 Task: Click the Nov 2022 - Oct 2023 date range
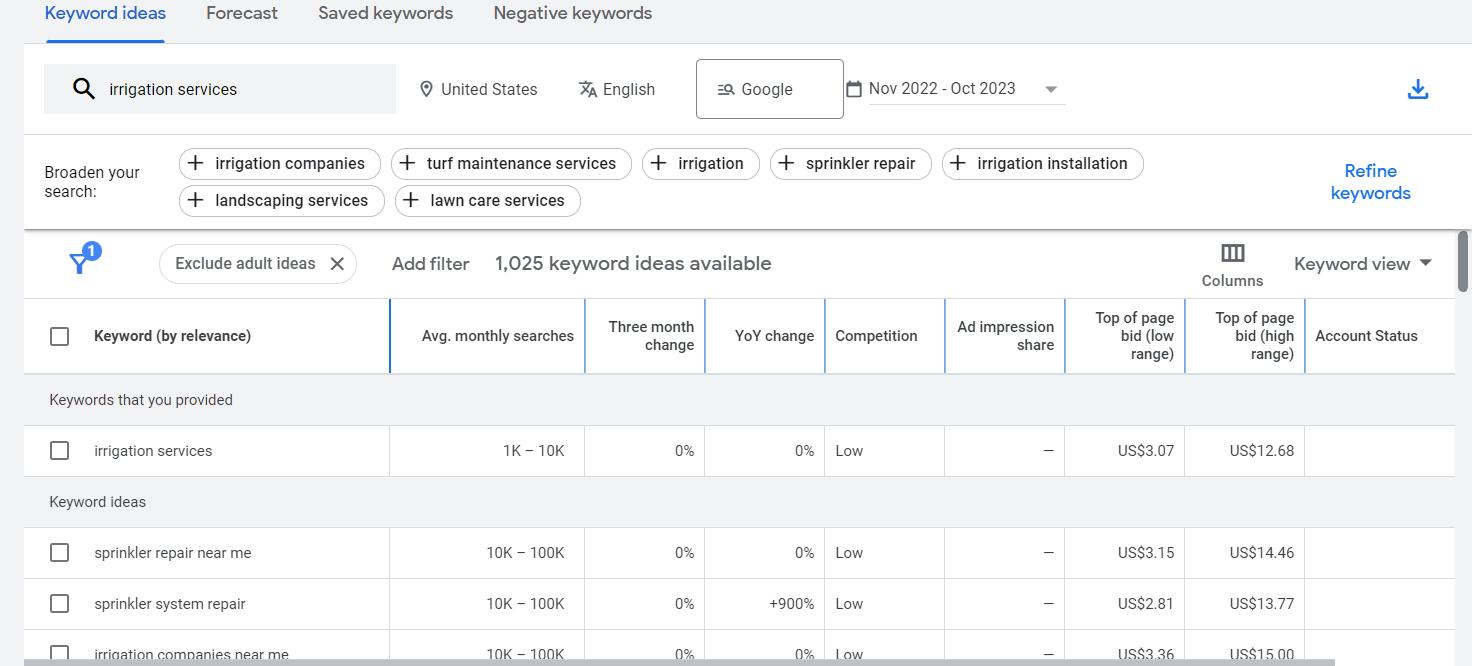942,89
